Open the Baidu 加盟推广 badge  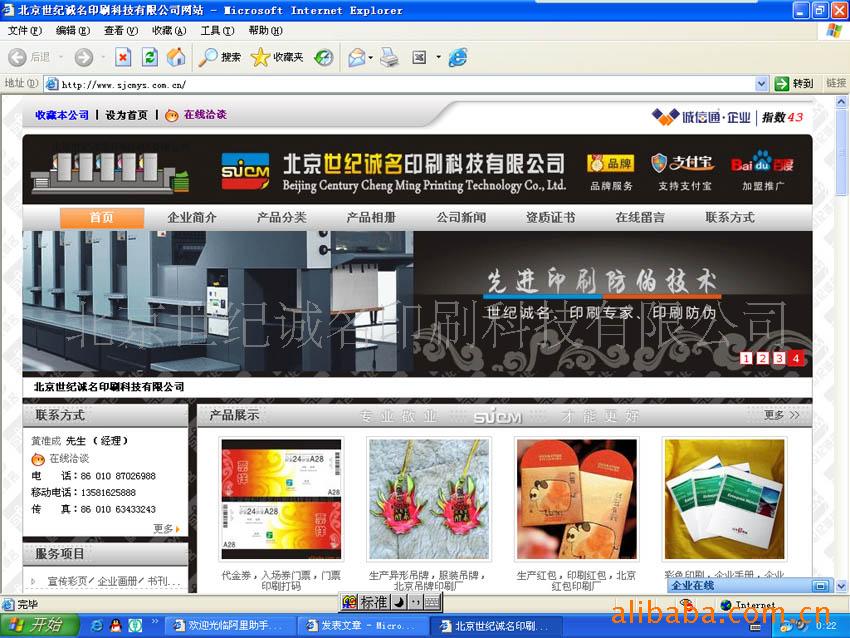point(762,171)
